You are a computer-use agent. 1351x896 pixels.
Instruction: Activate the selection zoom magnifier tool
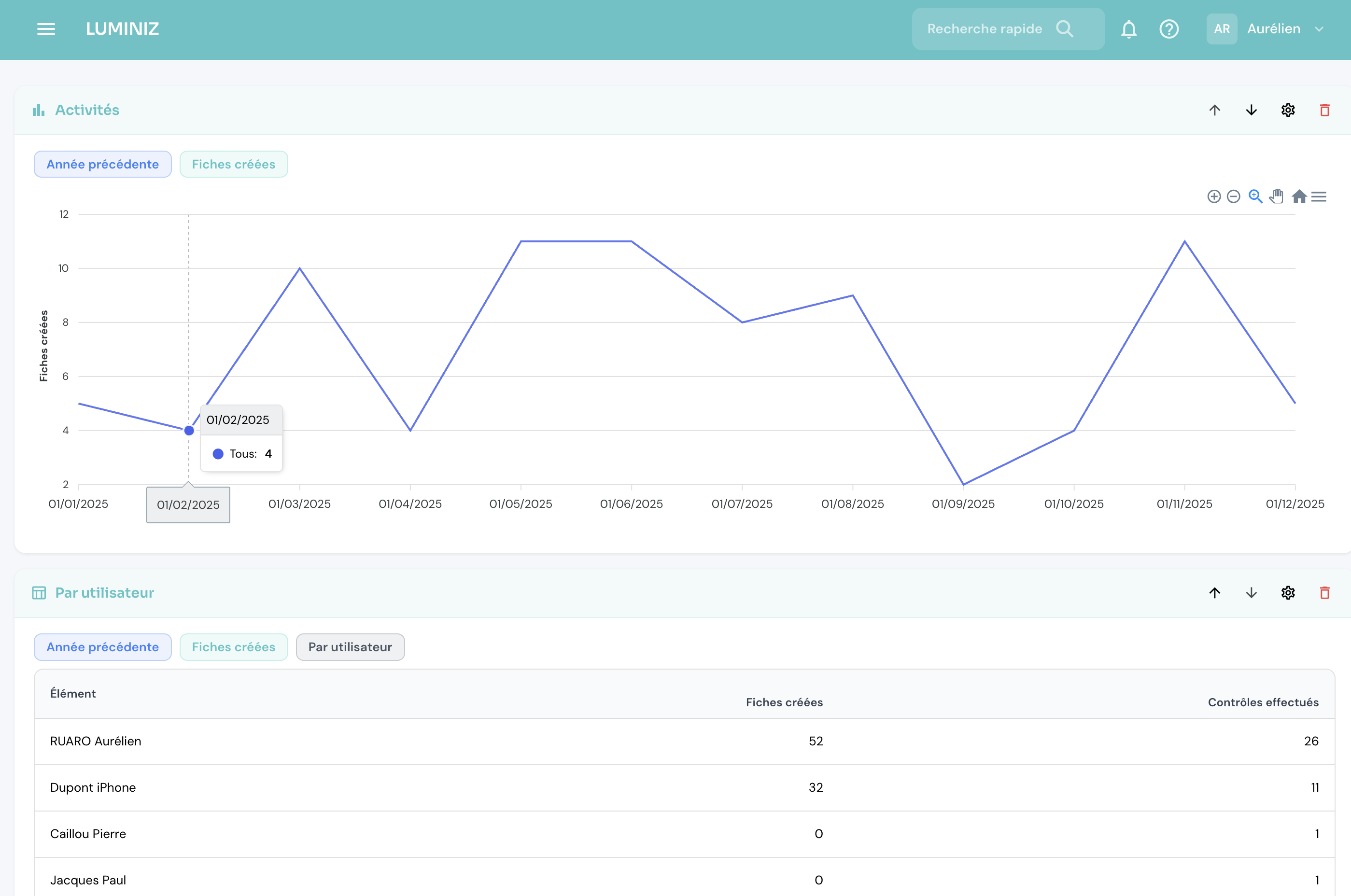click(x=1255, y=196)
